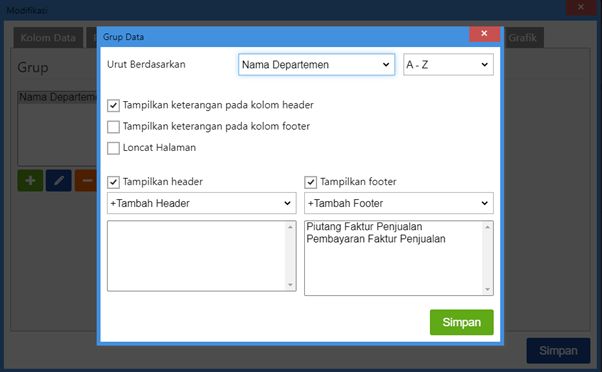This screenshot has height=372, width=602.
Task: Click the orange remove group icon
Action: click(x=86, y=180)
